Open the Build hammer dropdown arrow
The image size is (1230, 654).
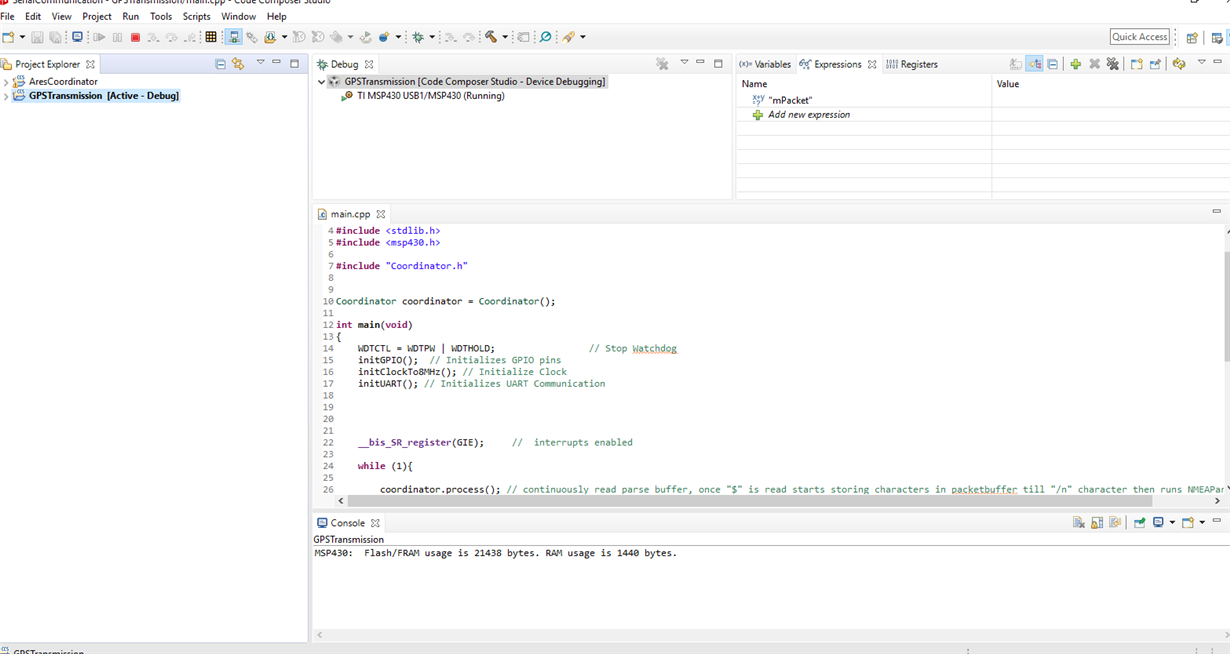pos(505,37)
